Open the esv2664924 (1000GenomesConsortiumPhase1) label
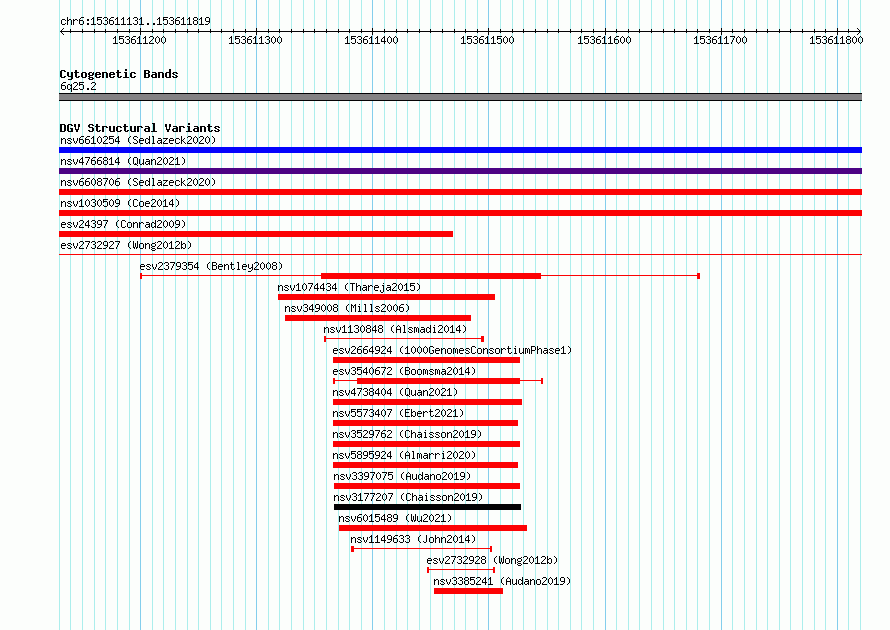This screenshot has height=630, width=890. click(452, 350)
